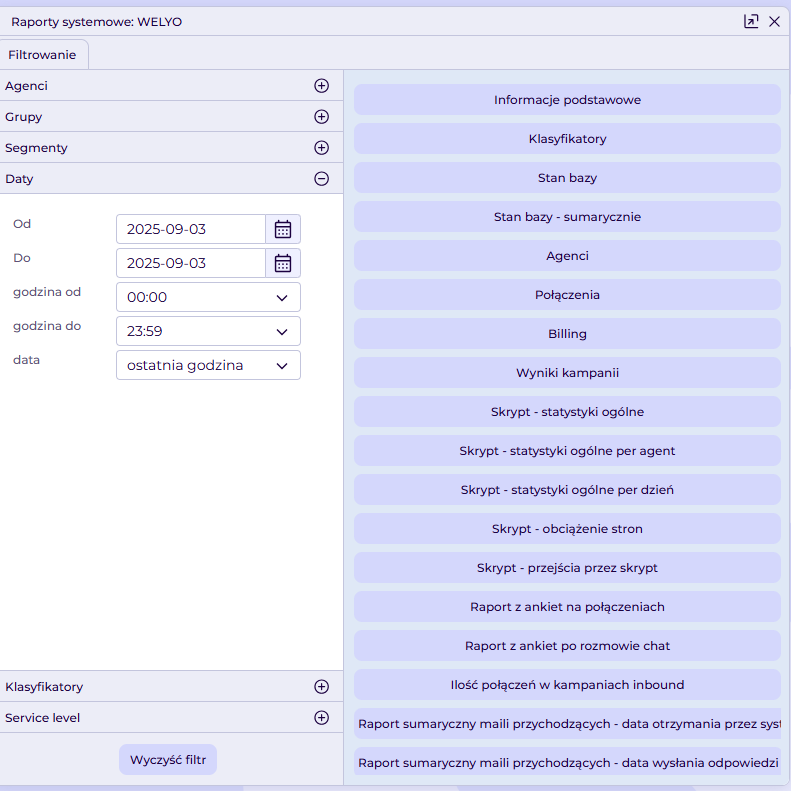
Task: Open the godzina od dropdown
Action: tap(208, 297)
